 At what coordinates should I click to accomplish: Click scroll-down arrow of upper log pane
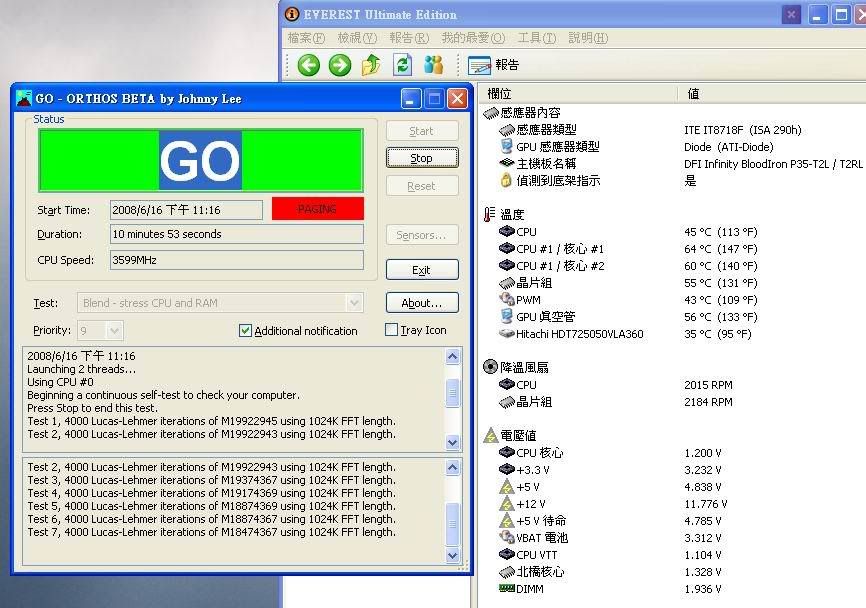tap(452, 442)
